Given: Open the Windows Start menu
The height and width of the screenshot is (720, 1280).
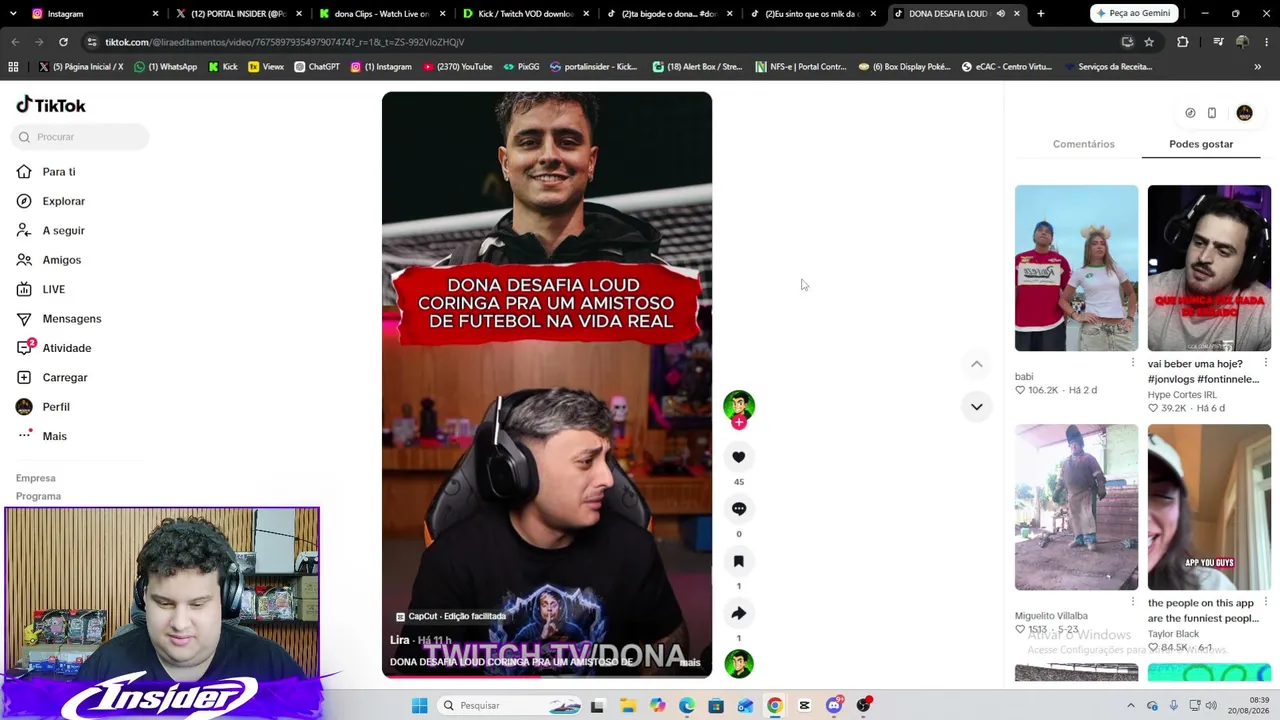Looking at the screenshot, I should tap(419, 706).
